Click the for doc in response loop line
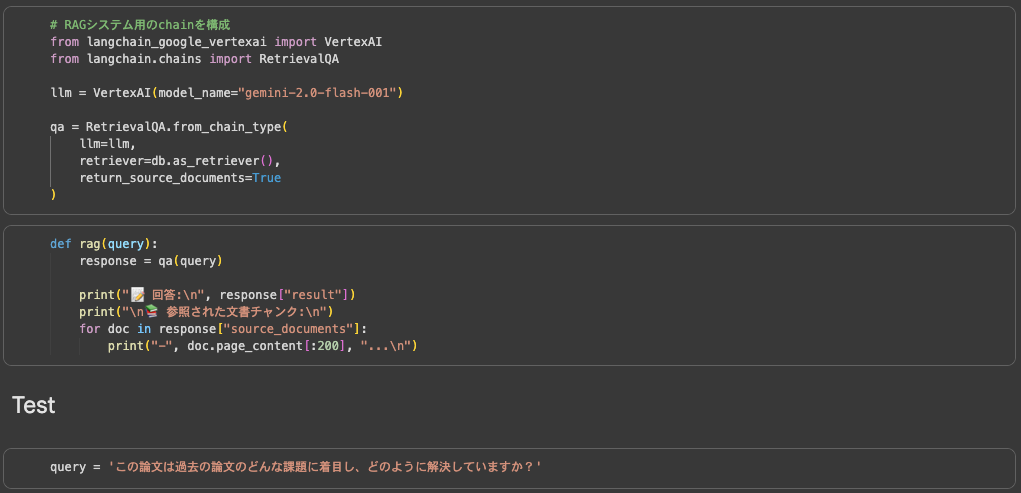Screen dimensions: 1021x493 coord(223,329)
